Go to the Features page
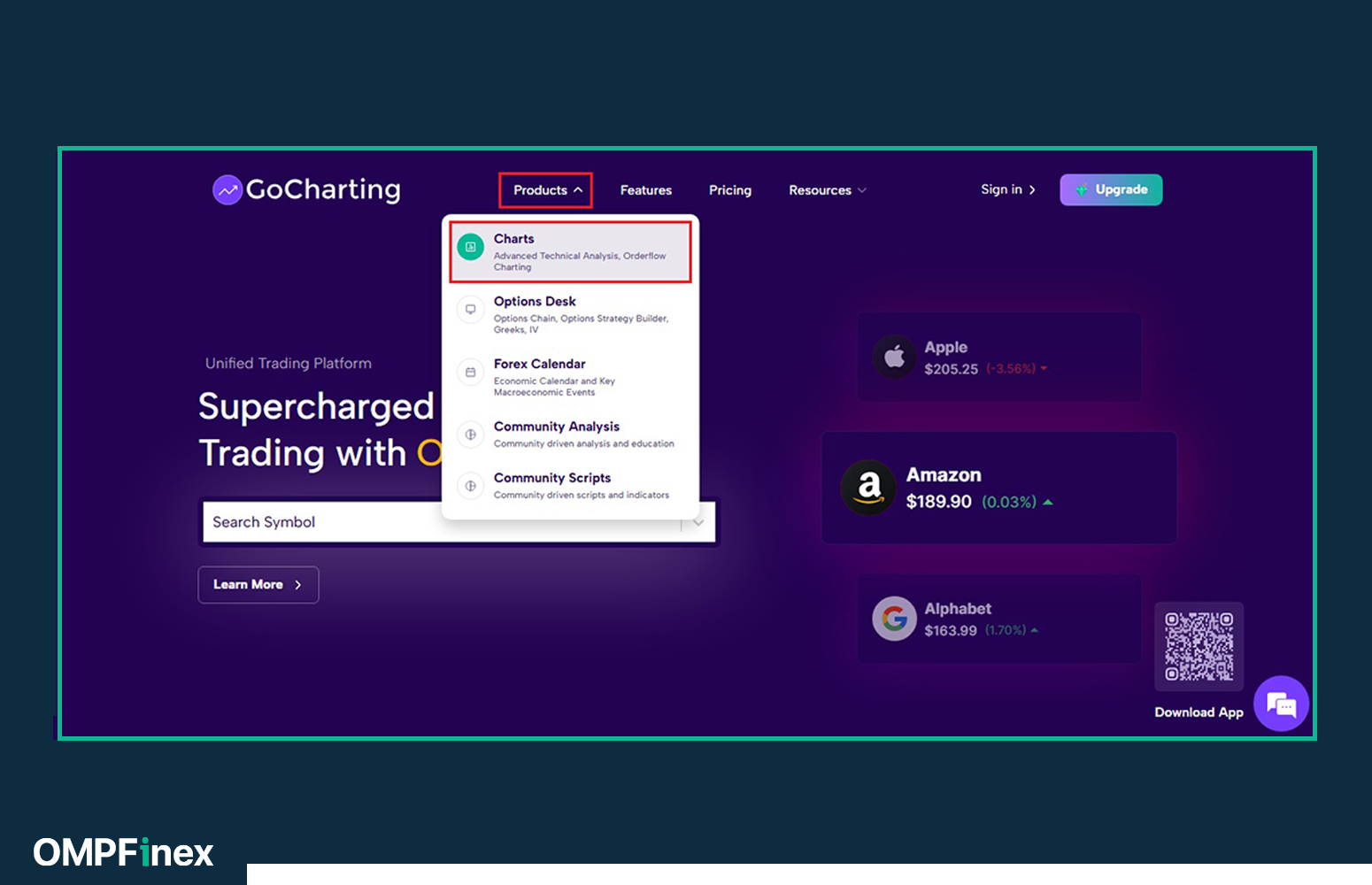The image size is (1372, 885). (646, 190)
